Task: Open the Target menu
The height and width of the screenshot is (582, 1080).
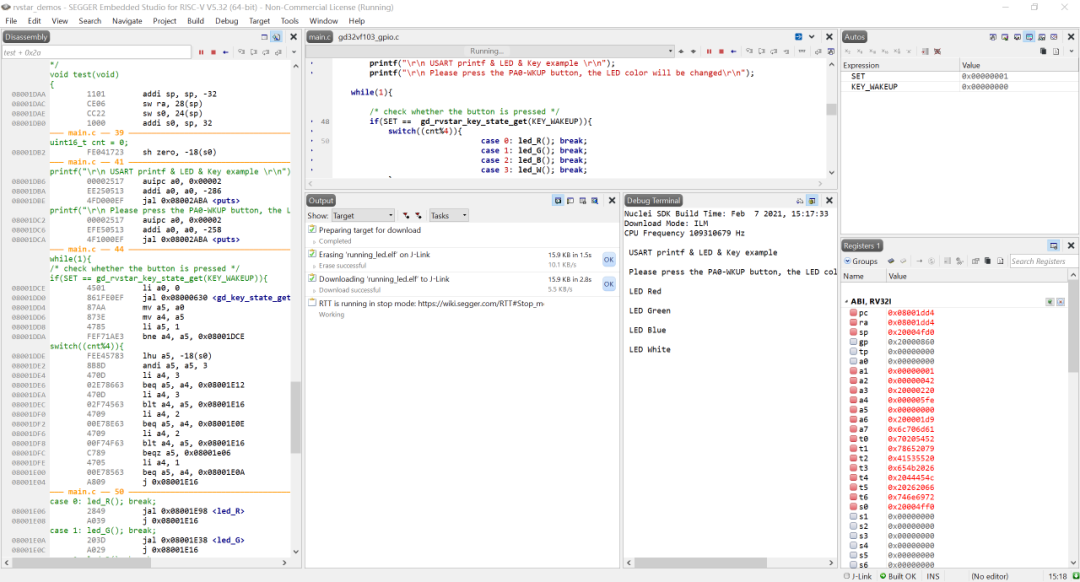Action: point(260,21)
